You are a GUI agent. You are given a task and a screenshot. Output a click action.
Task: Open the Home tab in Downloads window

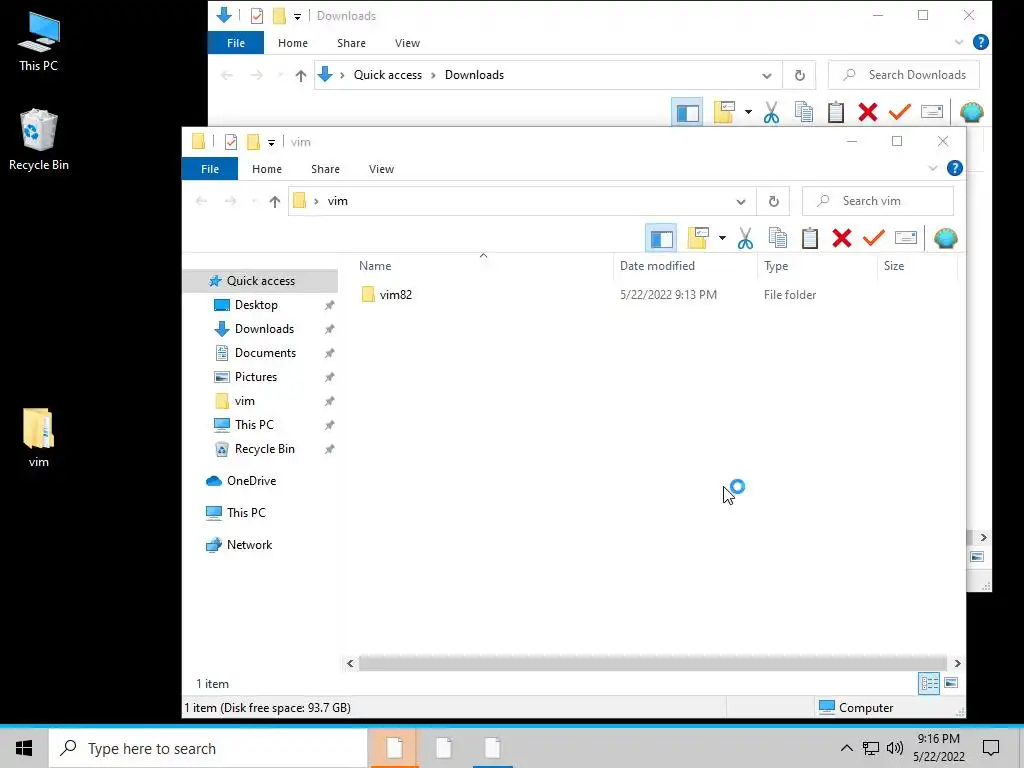(293, 43)
